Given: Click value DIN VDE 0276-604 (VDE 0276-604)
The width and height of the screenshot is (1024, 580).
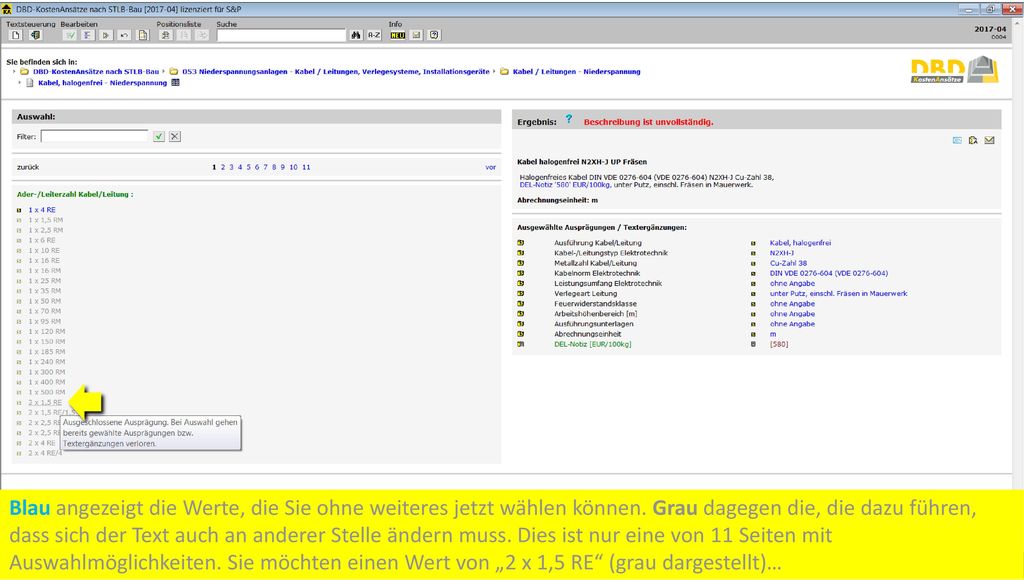Looking at the screenshot, I should tap(829, 274).
